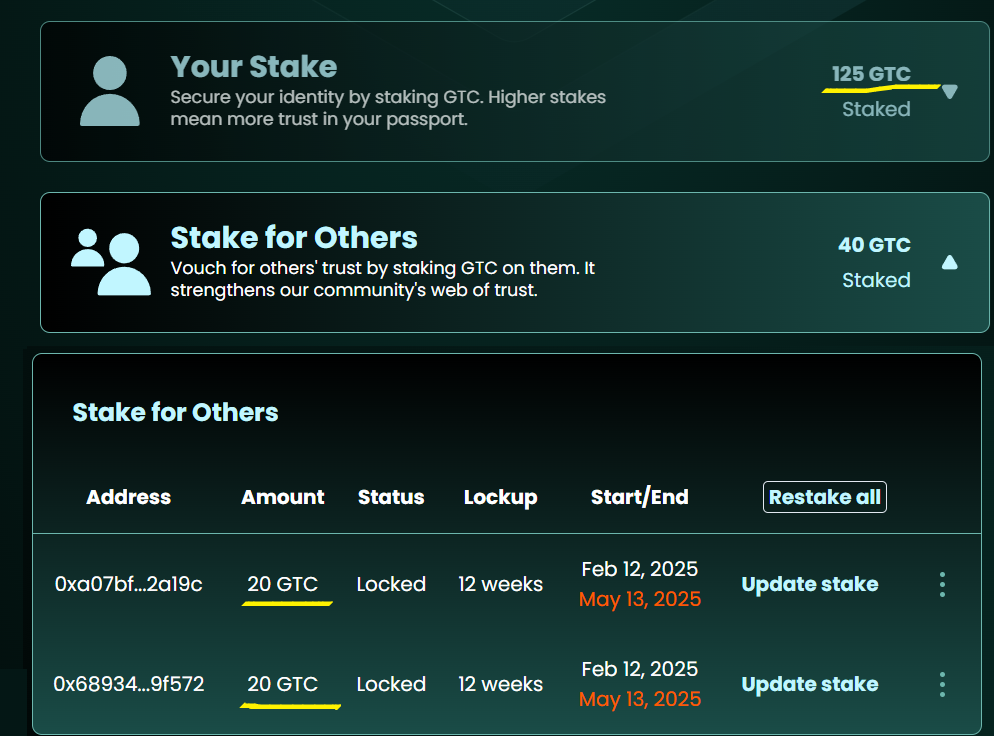
Task: Click the single-person icon beside Your Stake
Action: tap(110, 91)
